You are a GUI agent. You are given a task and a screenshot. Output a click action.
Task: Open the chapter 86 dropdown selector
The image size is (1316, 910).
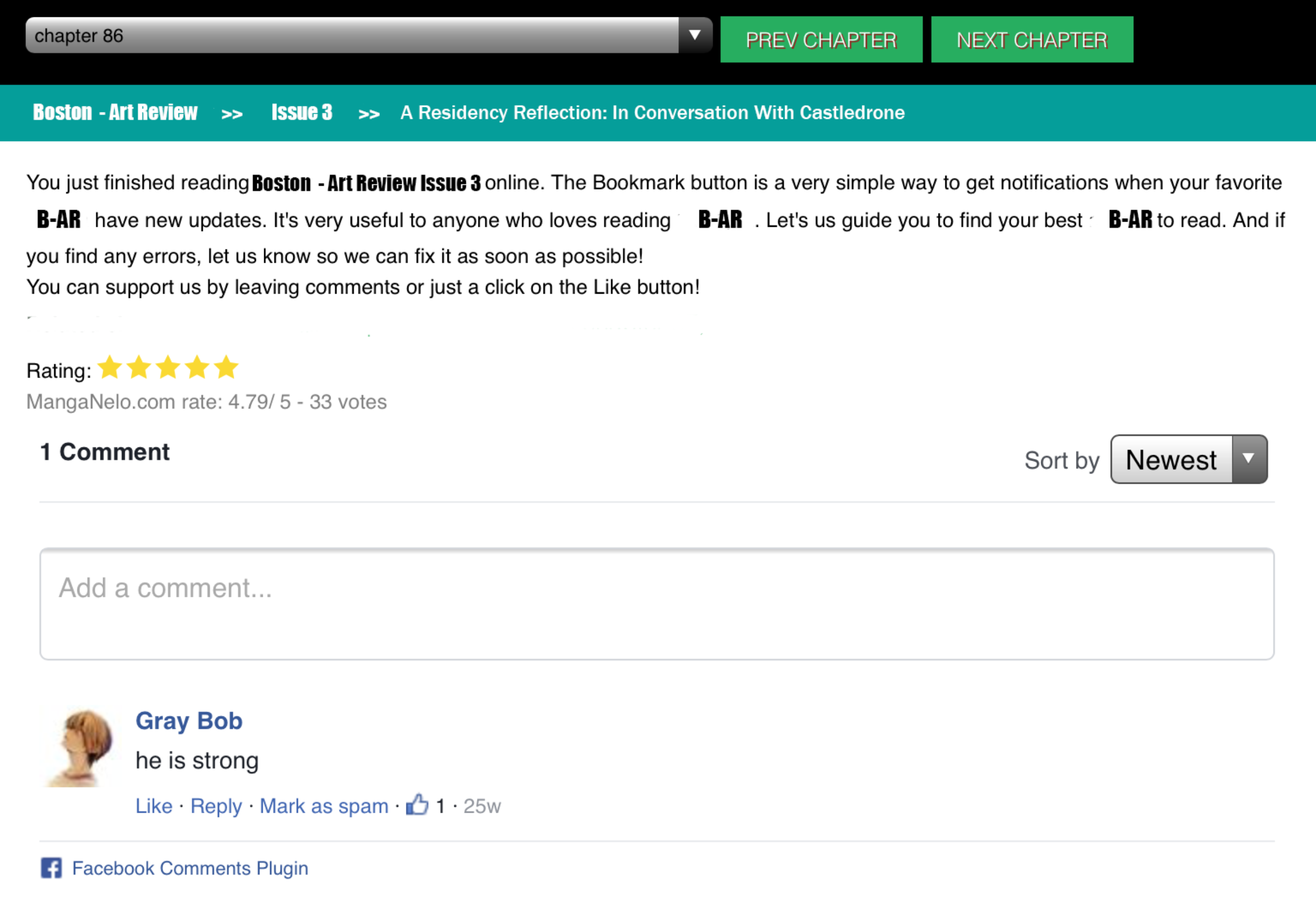pyautogui.click(x=369, y=35)
